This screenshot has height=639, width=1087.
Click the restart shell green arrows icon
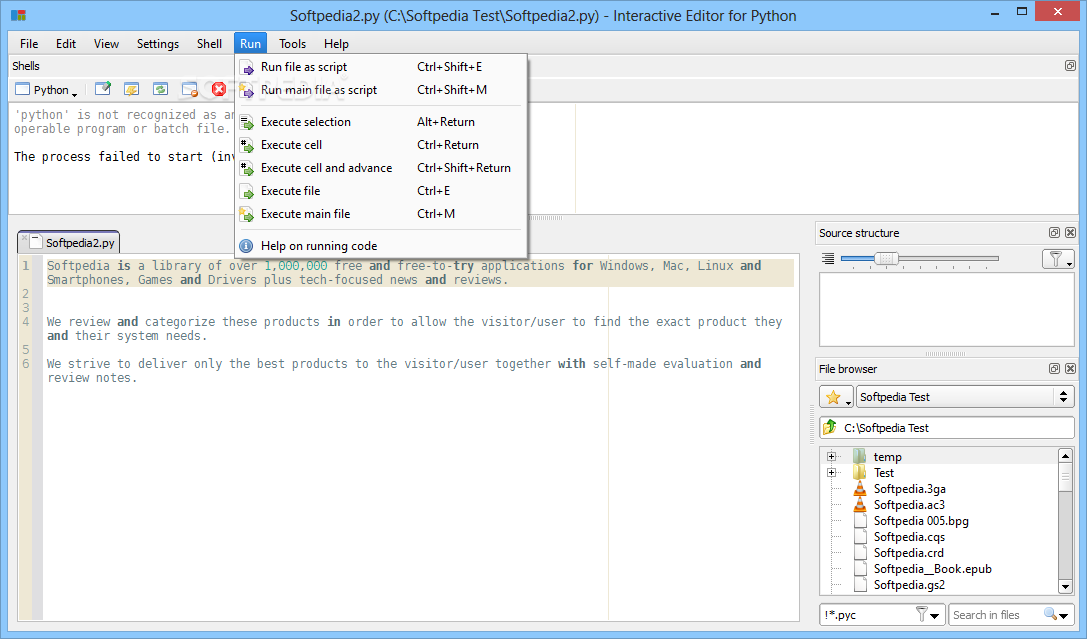[x=160, y=89]
